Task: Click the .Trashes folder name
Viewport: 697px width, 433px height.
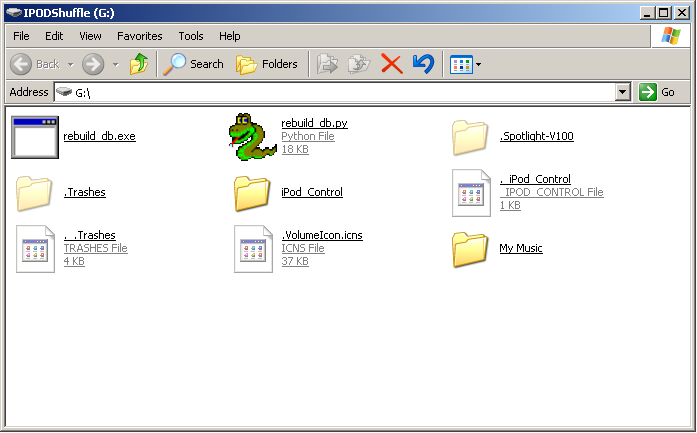Action: point(84,192)
